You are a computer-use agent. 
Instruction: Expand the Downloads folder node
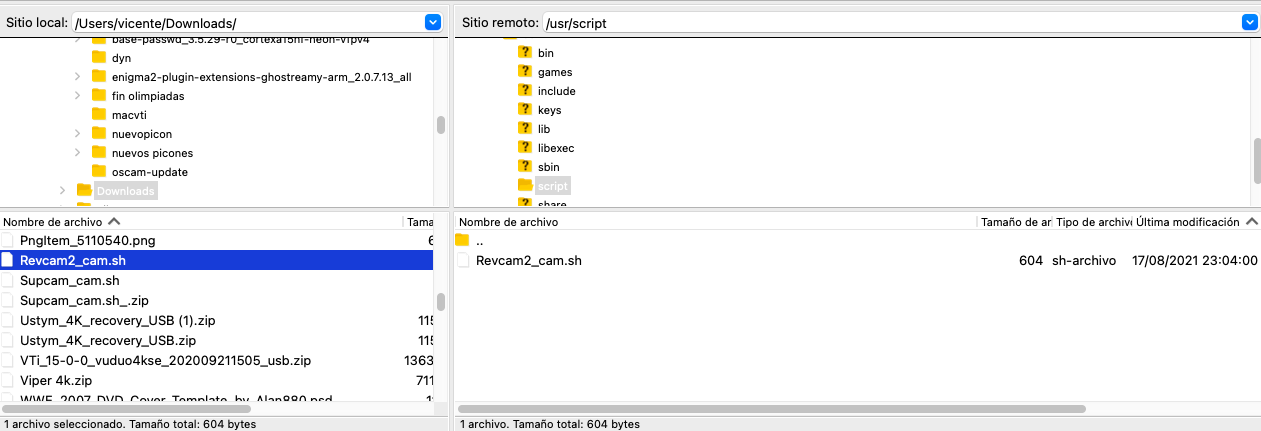tap(63, 191)
